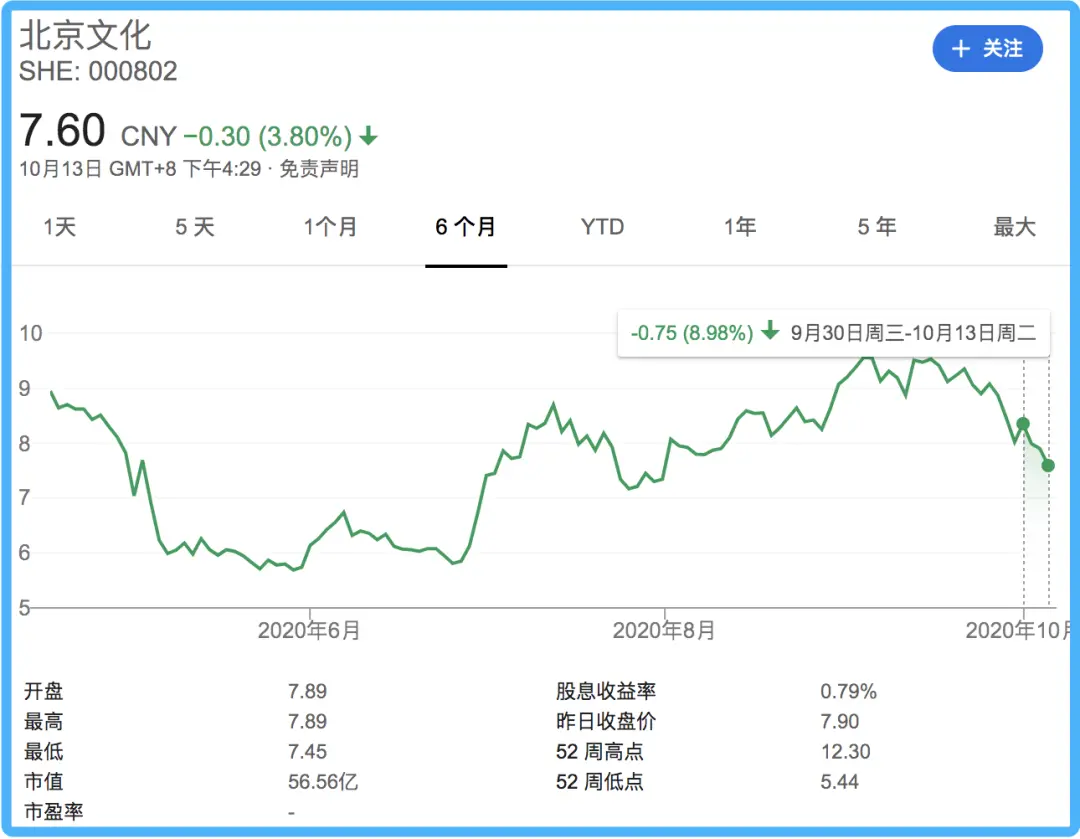This screenshot has width=1080, height=839.
Task: Click the CNY currency label
Action: 149,136
